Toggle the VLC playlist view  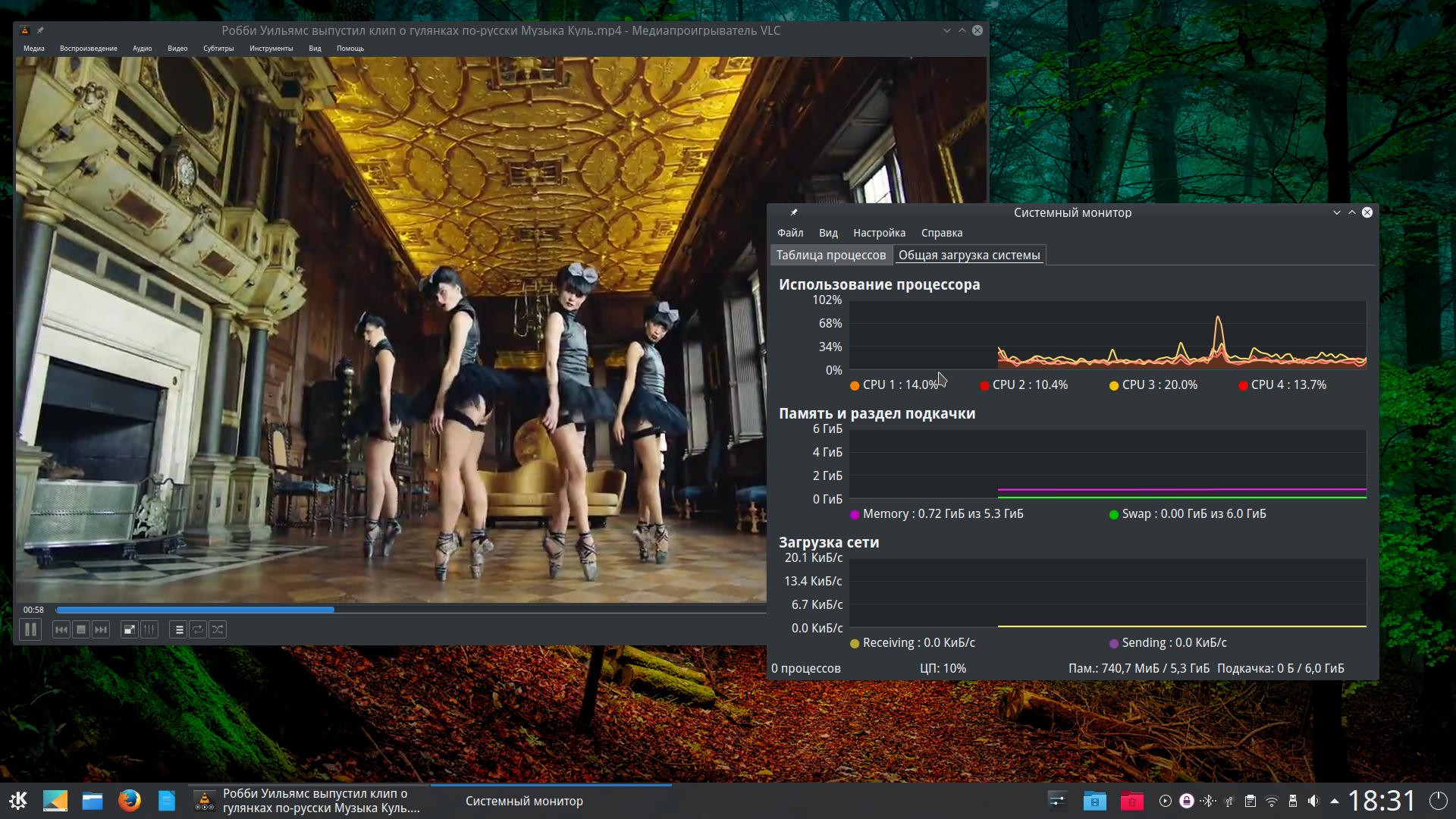pyautogui.click(x=178, y=629)
